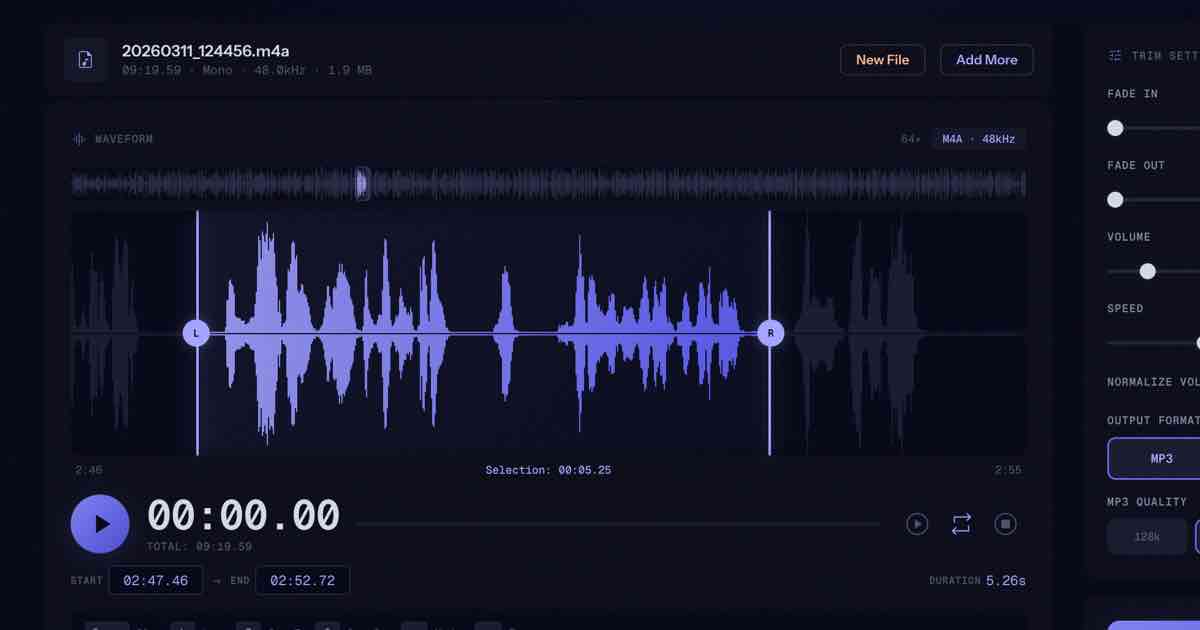Click the New File button

coord(883,59)
